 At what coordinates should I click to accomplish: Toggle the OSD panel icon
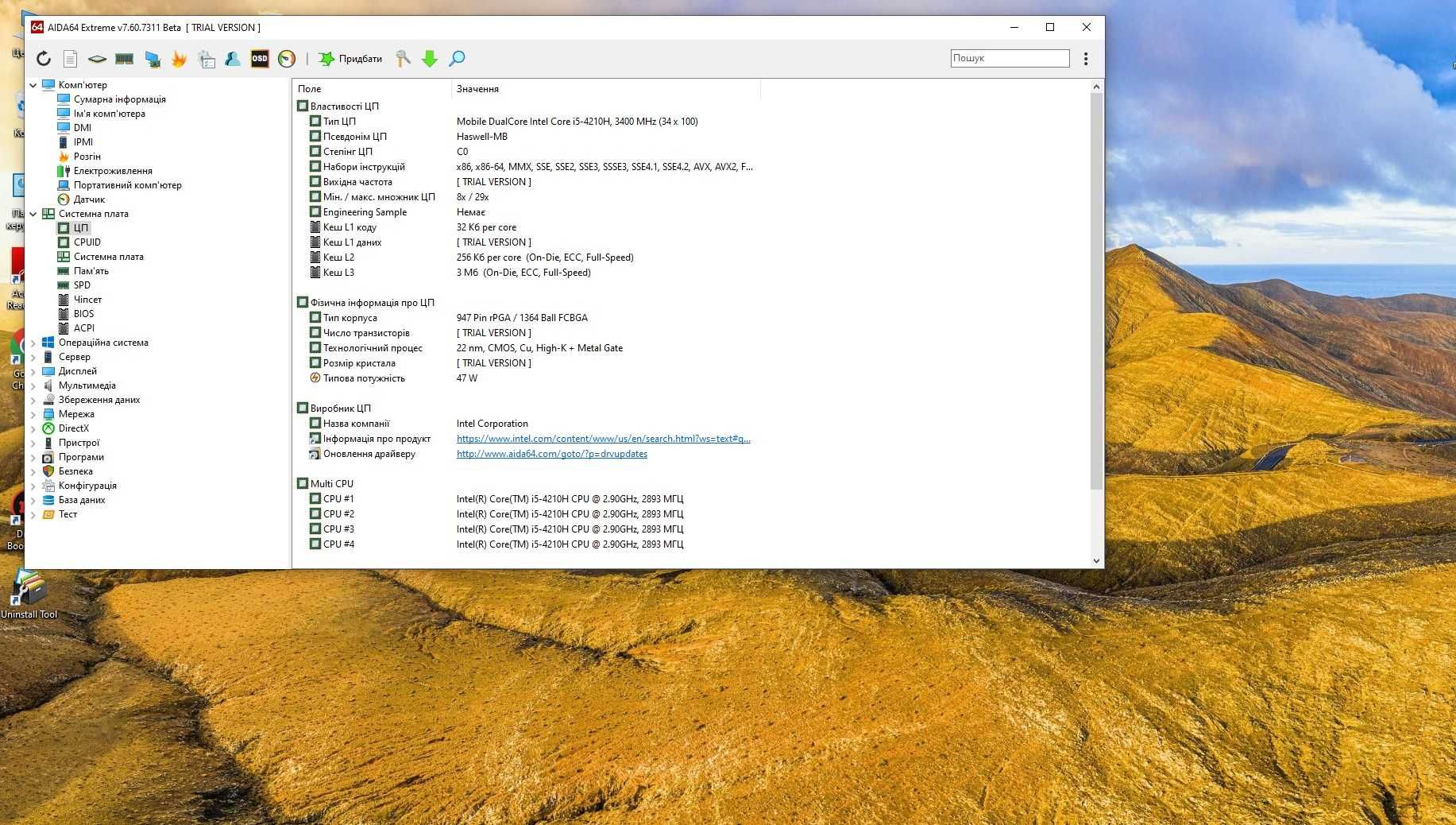coord(260,58)
